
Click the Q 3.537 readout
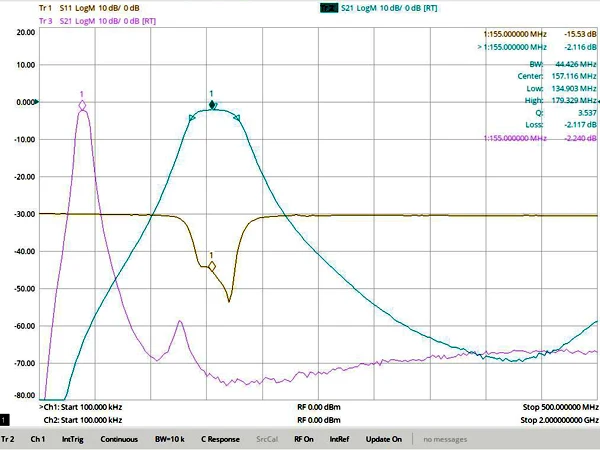point(566,112)
